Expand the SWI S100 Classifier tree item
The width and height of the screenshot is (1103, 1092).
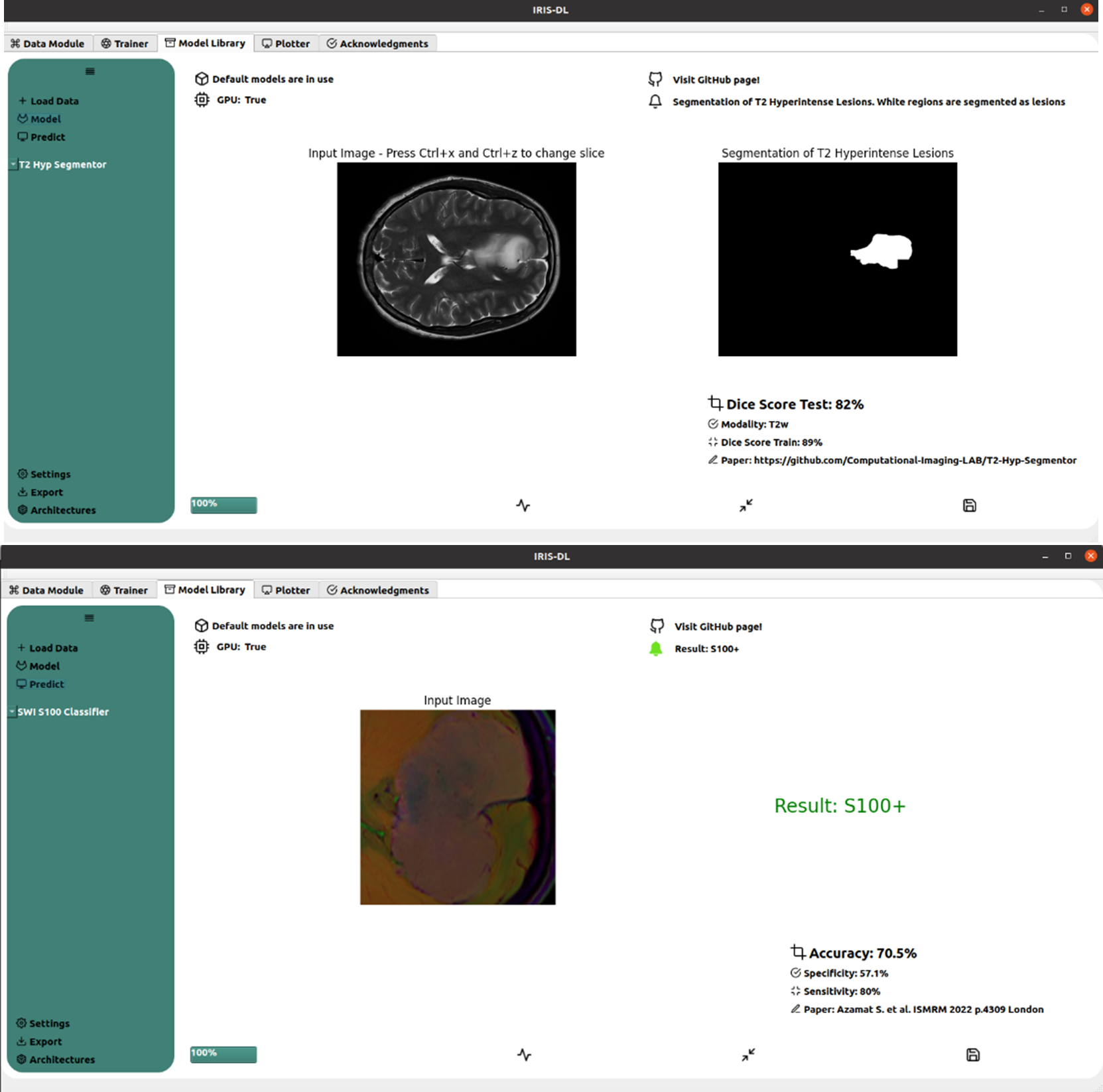tap(12, 711)
